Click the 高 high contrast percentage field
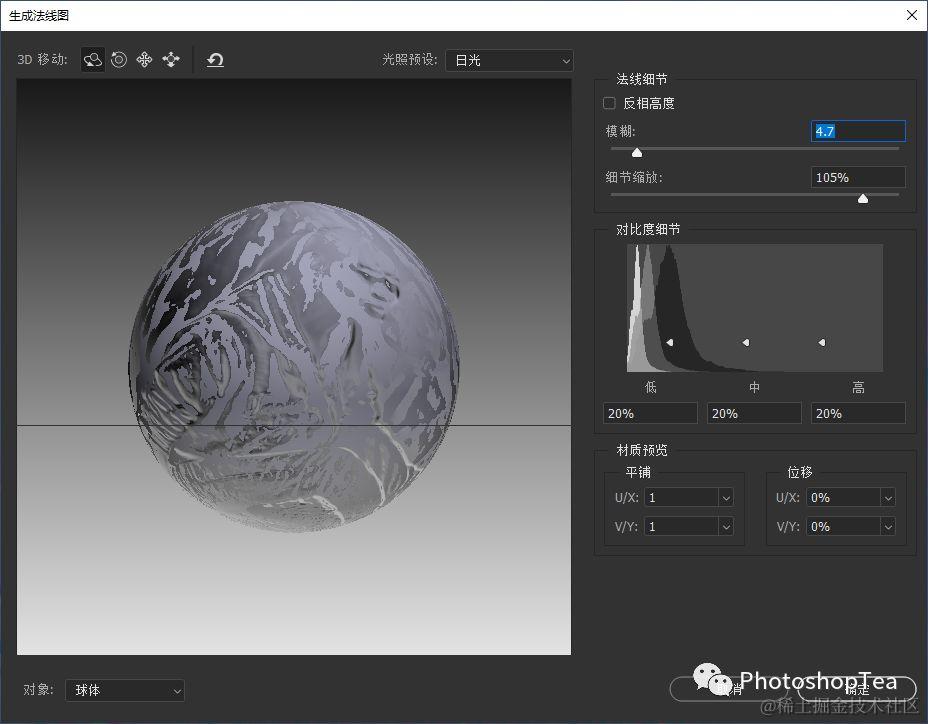Screen dimensions: 928x724 pyautogui.click(x=858, y=413)
